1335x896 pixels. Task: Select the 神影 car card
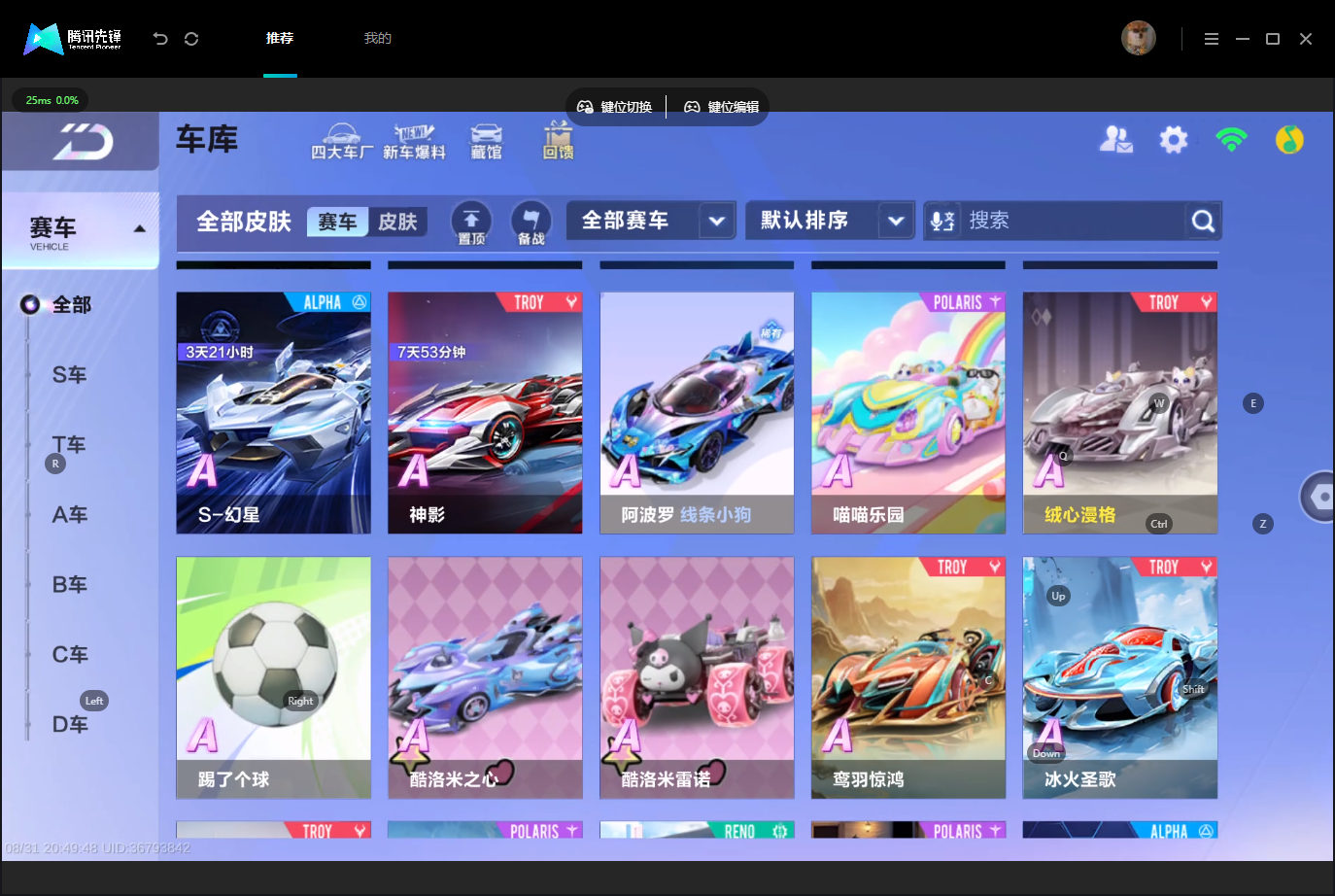[485, 413]
